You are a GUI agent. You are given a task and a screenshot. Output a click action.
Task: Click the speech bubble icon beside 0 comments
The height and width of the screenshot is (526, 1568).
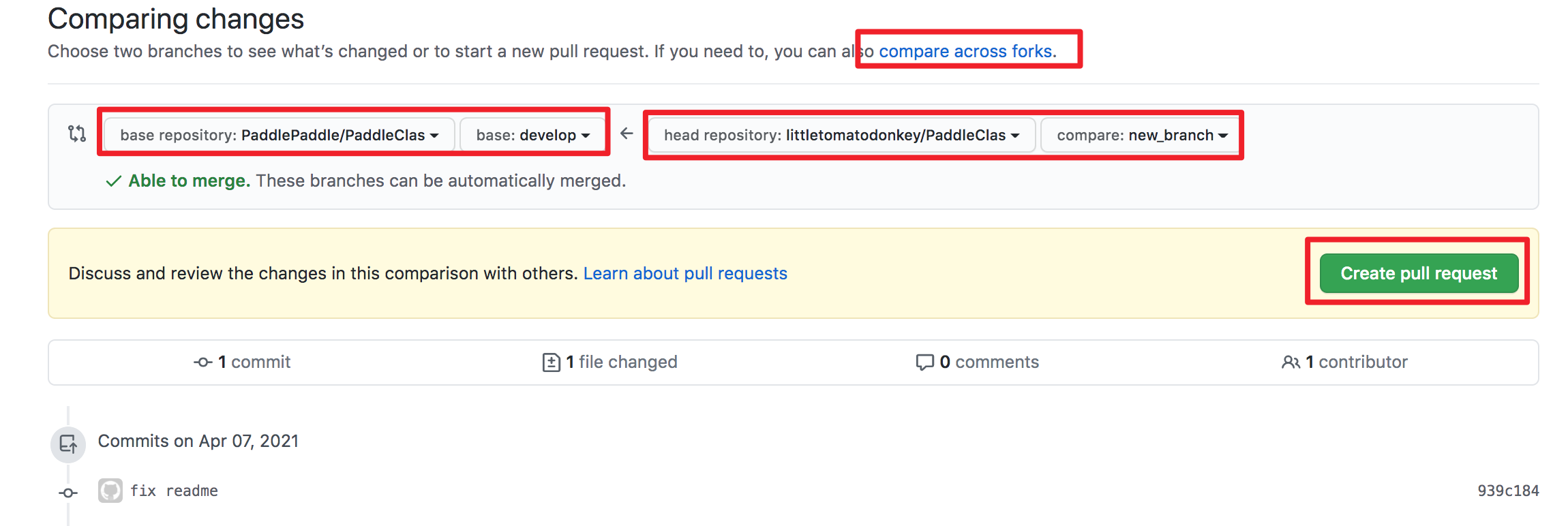[x=924, y=362]
